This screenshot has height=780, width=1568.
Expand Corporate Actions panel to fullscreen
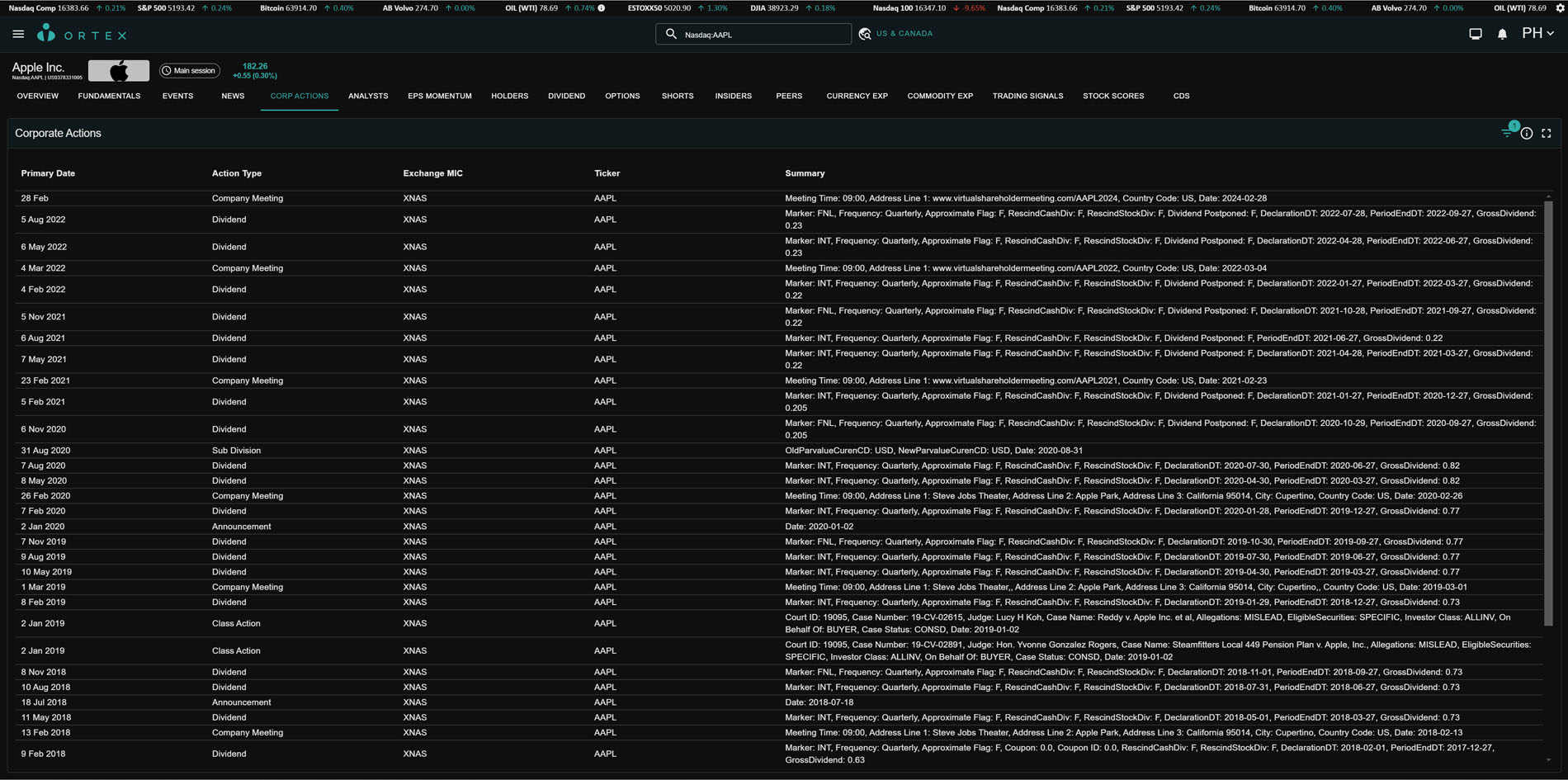1547,134
